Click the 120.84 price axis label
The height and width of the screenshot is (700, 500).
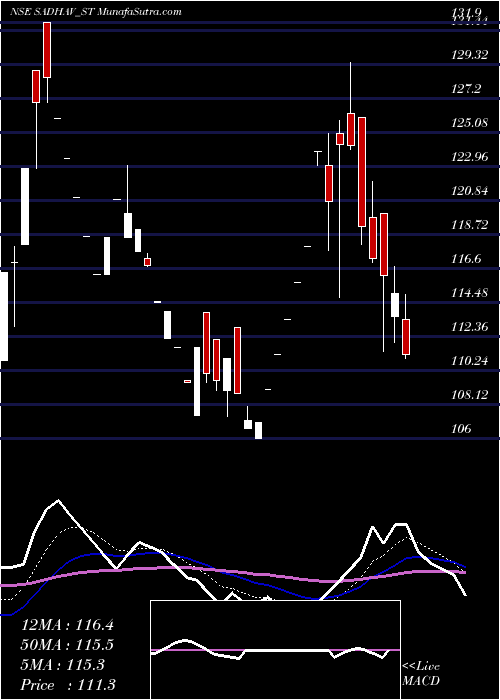click(470, 191)
